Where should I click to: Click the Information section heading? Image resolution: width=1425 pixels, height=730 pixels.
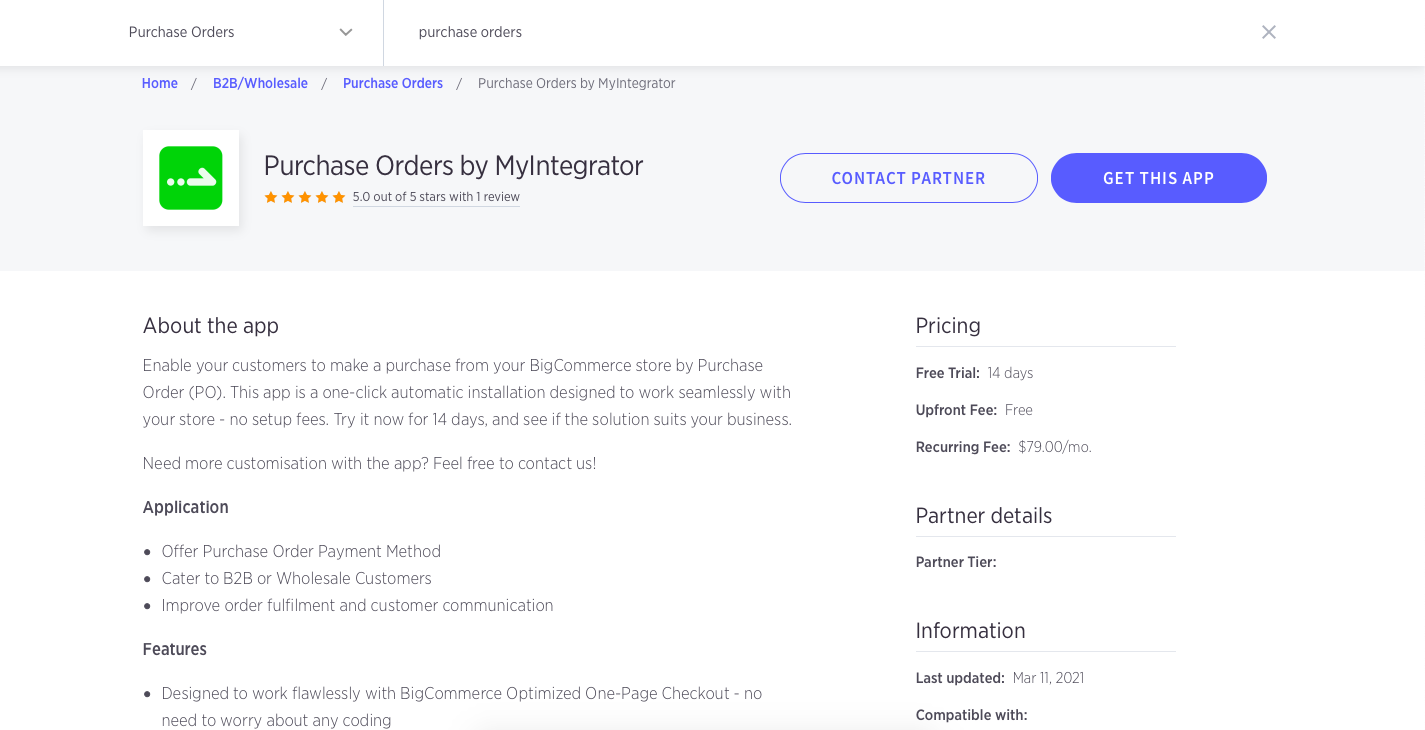click(x=970, y=631)
